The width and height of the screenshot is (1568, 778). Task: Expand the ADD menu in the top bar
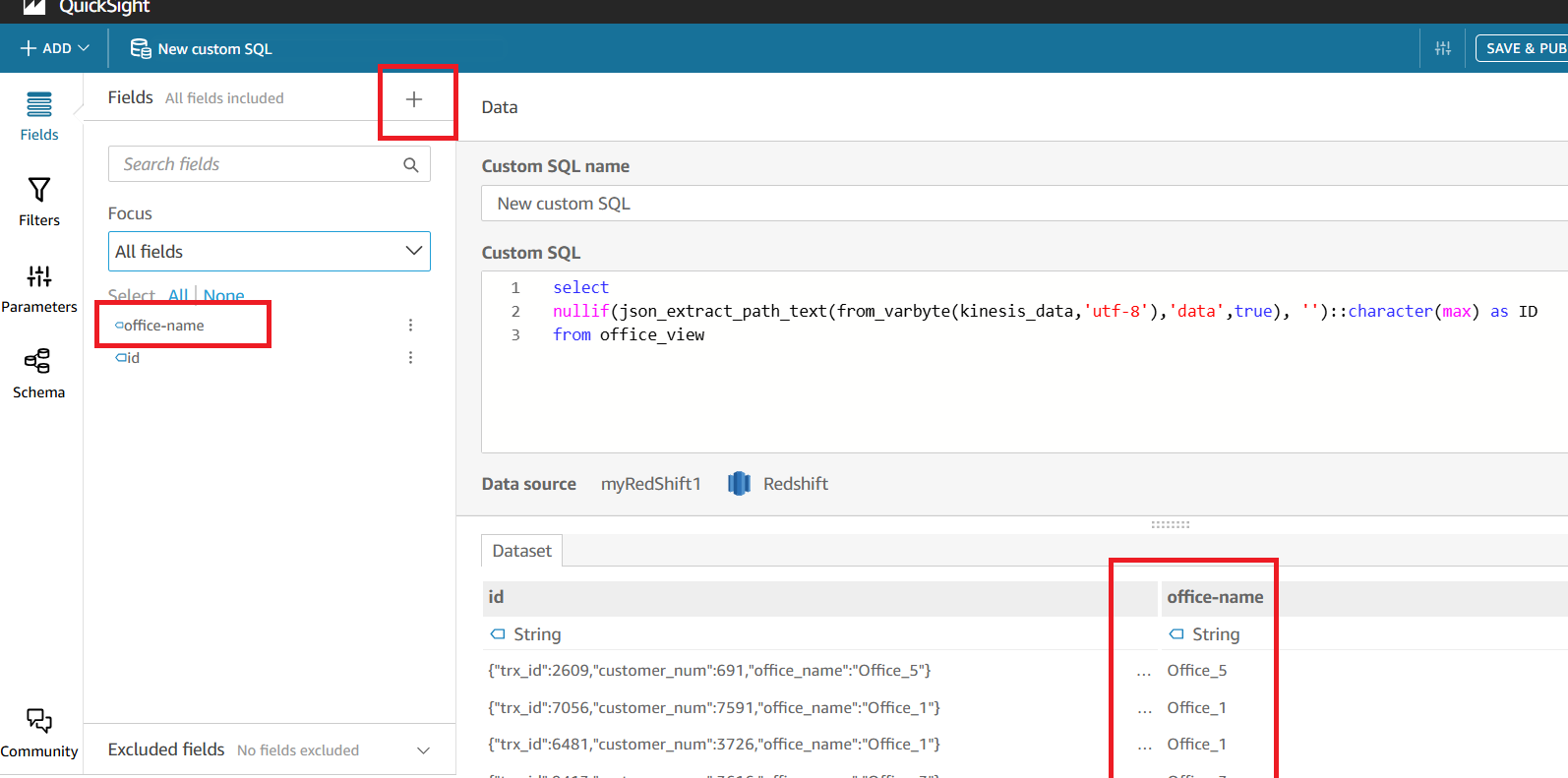(x=55, y=48)
